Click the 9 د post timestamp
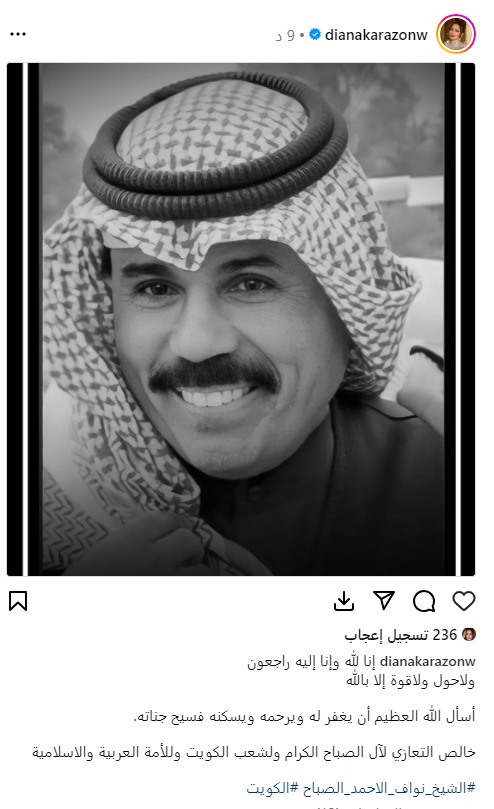Viewport: 494px width, 809px height. tap(285, 35)
